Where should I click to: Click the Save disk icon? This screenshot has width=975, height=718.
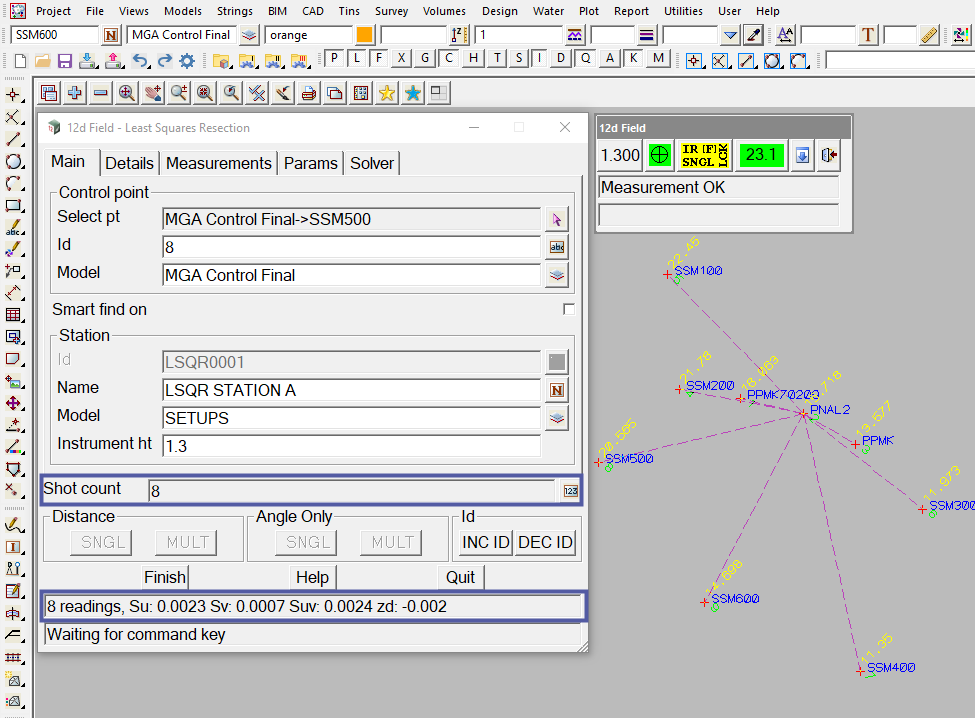click(x=64, y=60)
